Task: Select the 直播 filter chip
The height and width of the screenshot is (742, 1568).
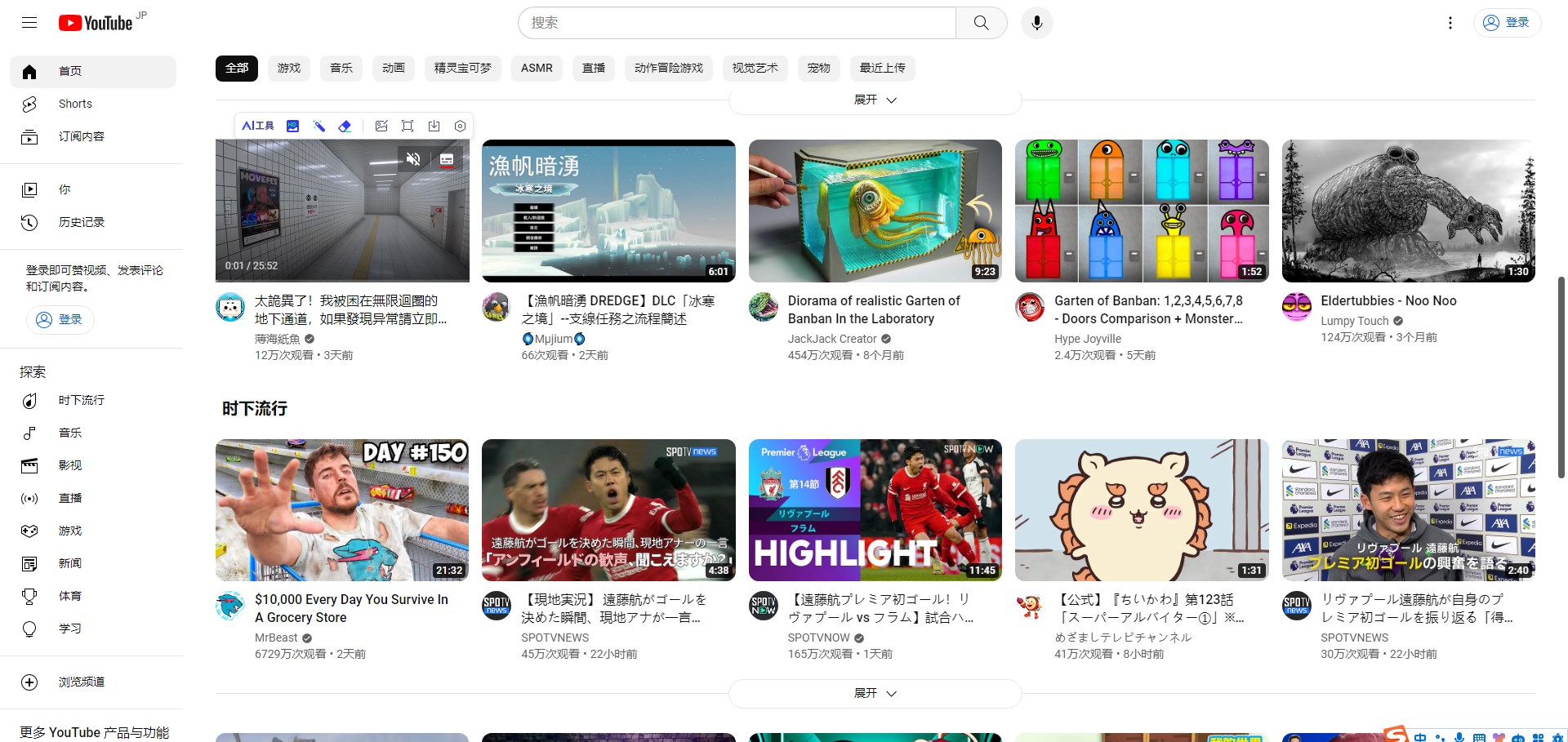Action: coord(594,68)
